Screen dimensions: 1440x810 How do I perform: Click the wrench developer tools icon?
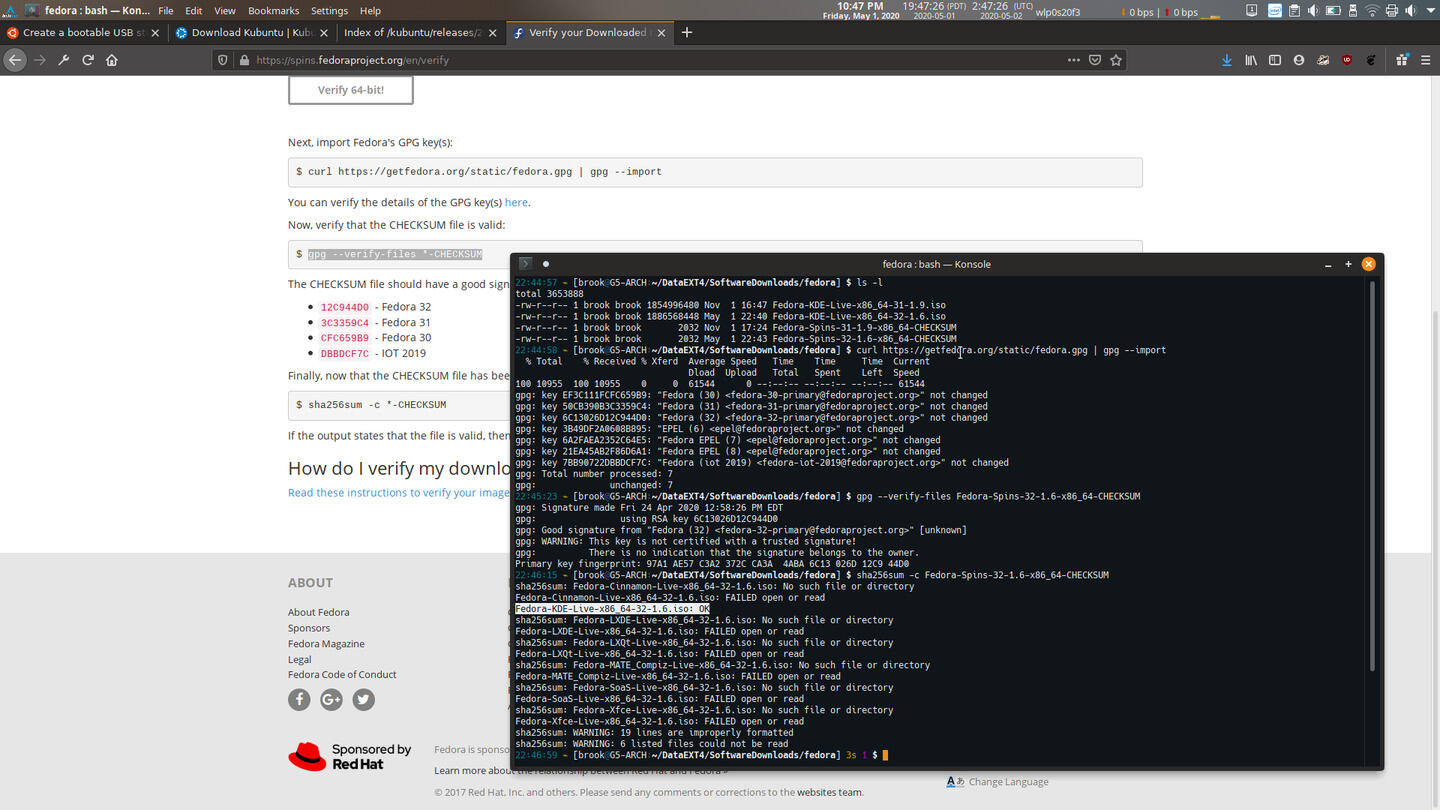point(64,60)
